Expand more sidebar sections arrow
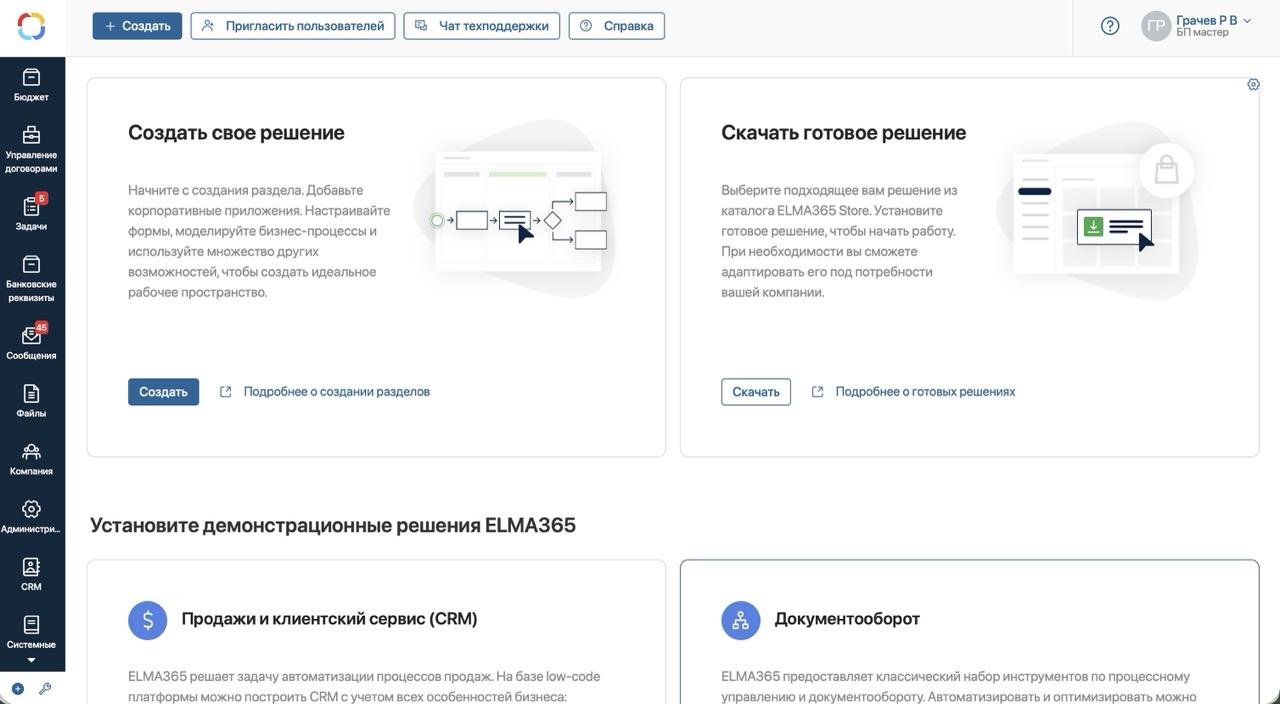 coord(31,660)
